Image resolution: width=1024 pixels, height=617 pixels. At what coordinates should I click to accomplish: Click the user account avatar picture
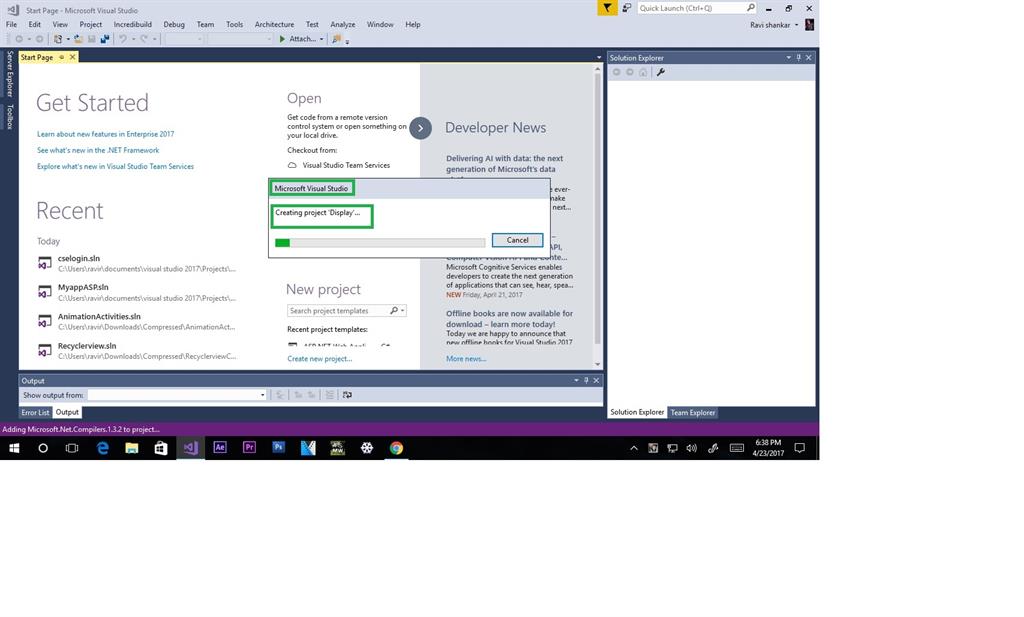pos(809,25)
